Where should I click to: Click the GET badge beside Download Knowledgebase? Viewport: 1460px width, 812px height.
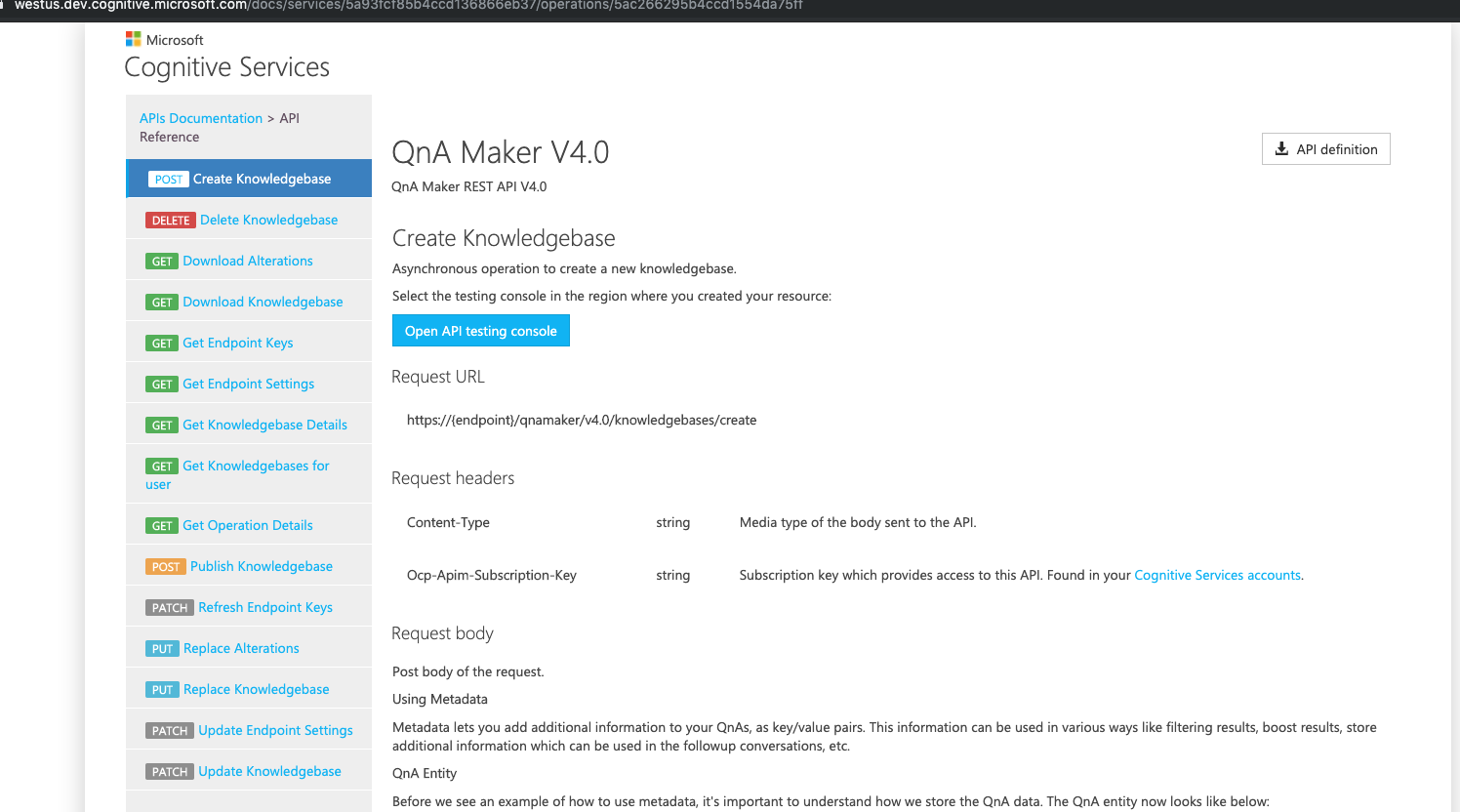(162, 303)
